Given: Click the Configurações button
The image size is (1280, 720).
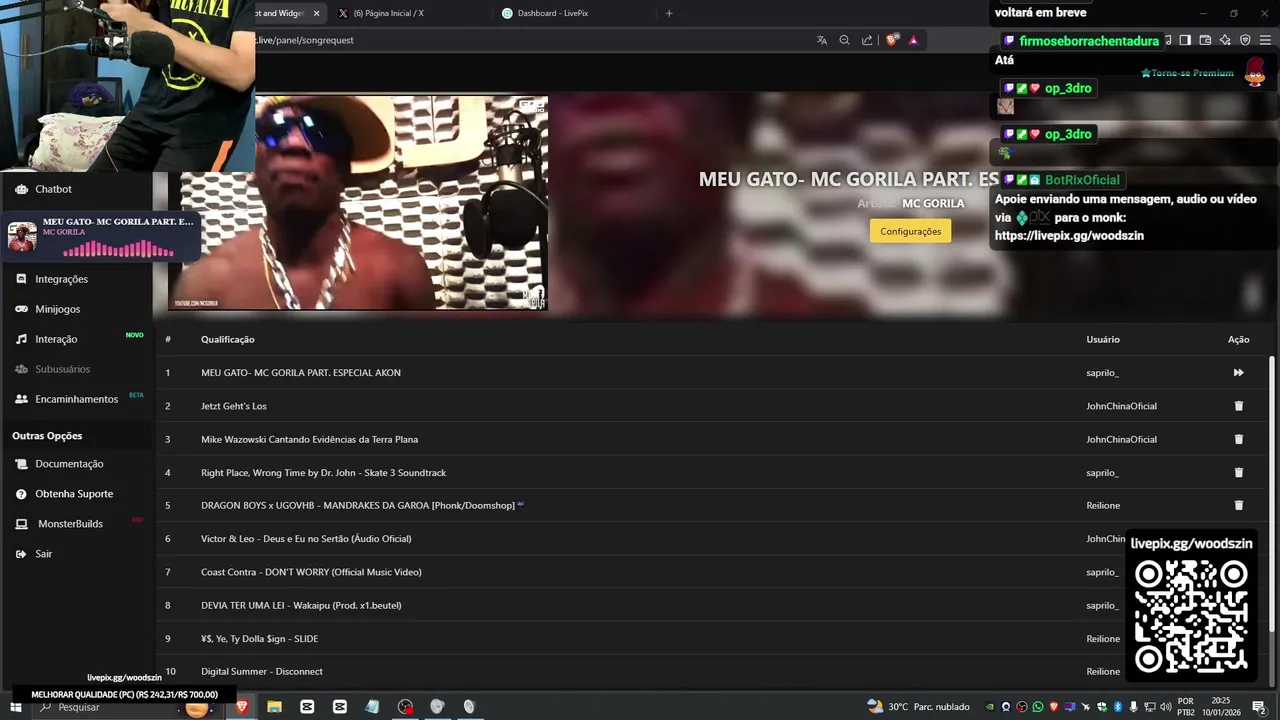Looking at the screenshot, I should click(910, 231).
